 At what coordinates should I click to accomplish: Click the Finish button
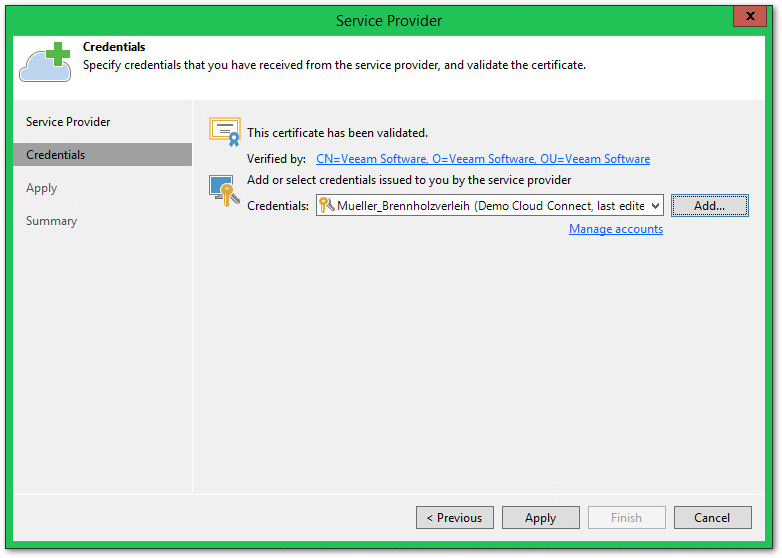pyautogui.click(x=626, y=518)
